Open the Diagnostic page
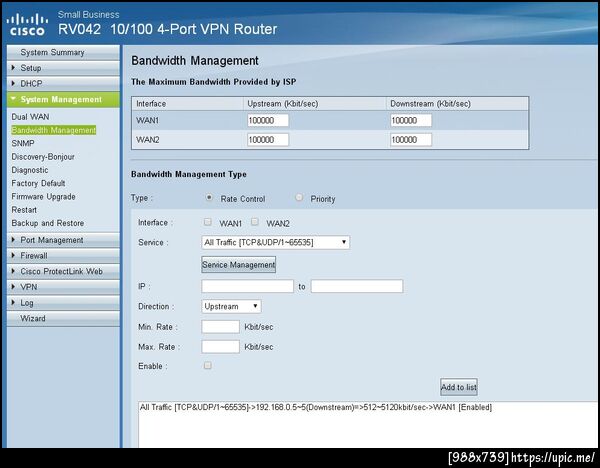600x468 pixels. pos(30,170)
